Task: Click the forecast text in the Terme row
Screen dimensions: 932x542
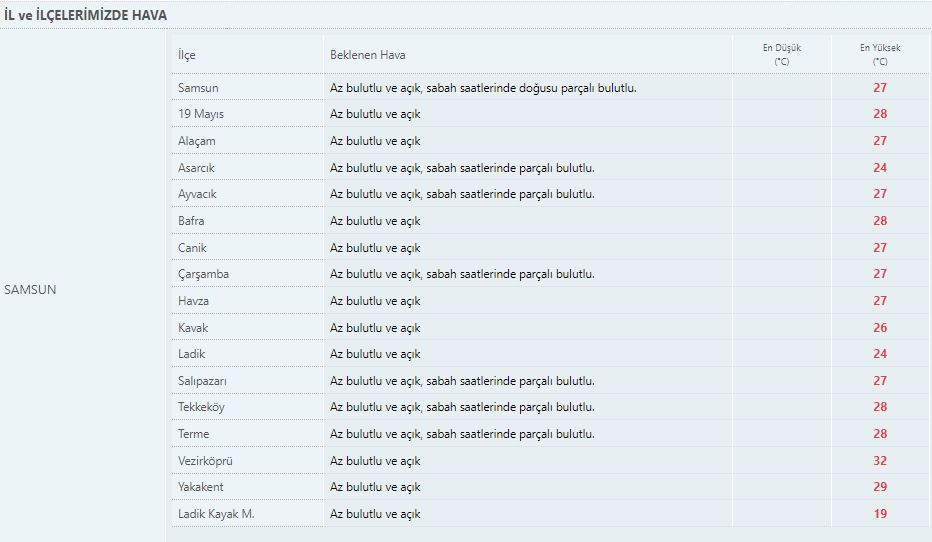Action: click(462, 434)
